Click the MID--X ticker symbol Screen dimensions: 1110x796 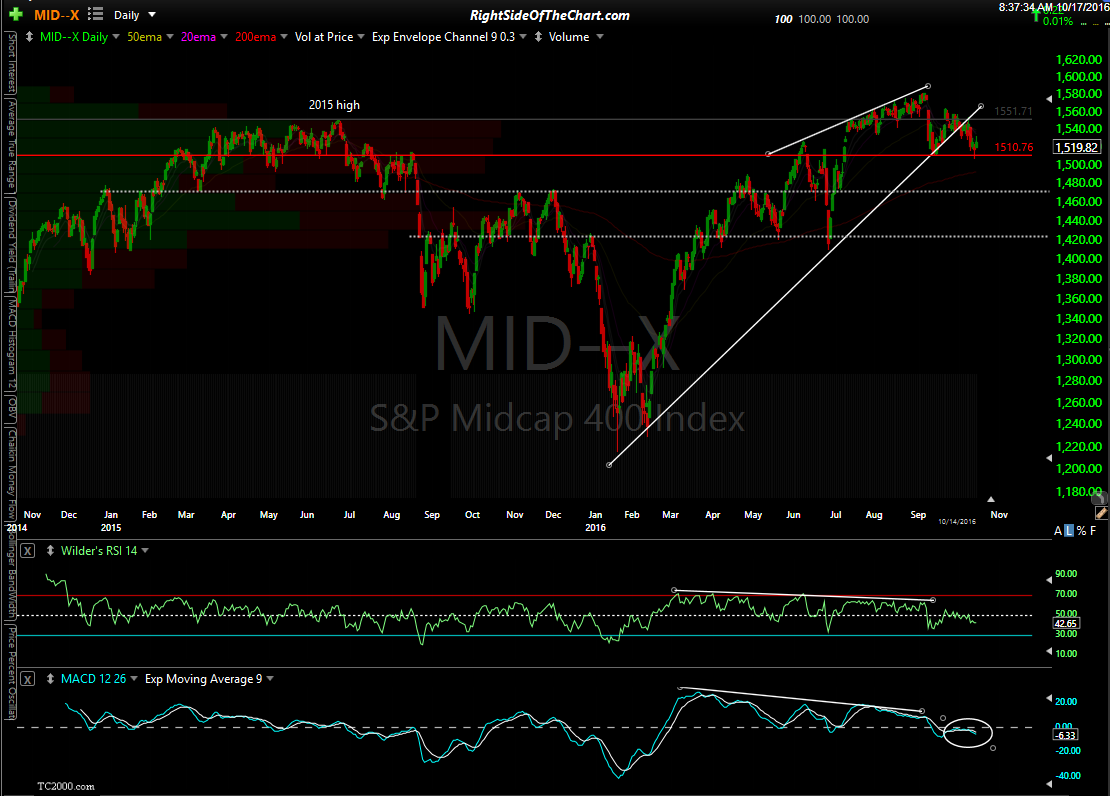[58, 15]
